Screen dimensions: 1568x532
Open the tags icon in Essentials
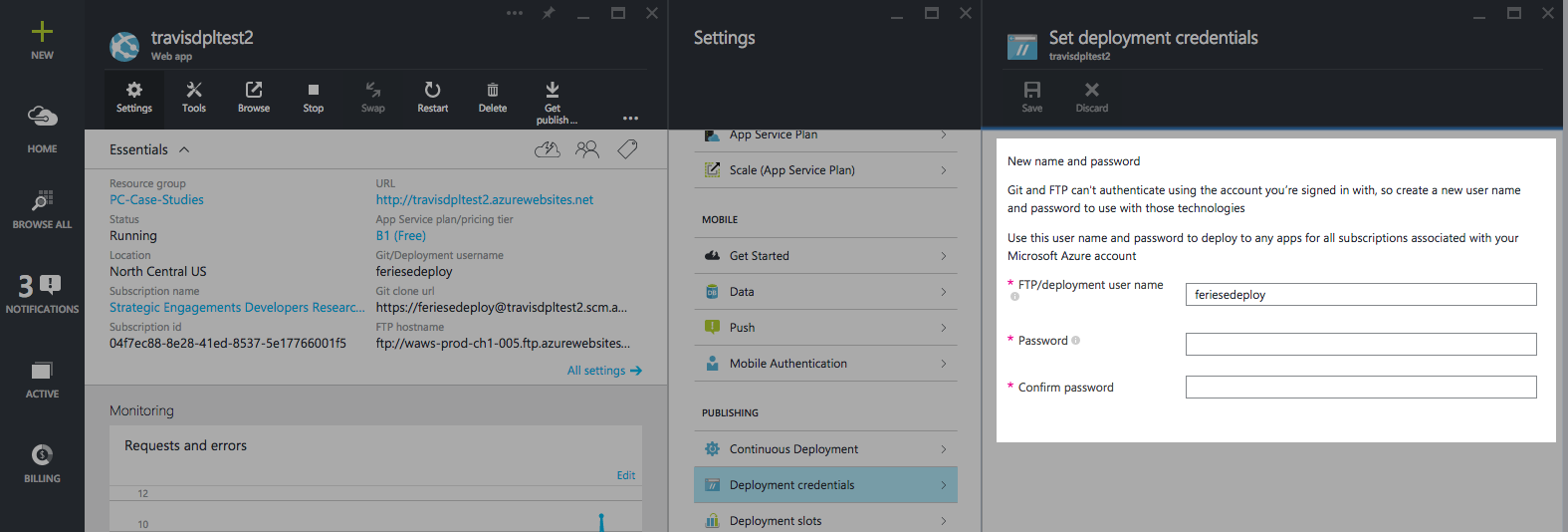[627, 149]
